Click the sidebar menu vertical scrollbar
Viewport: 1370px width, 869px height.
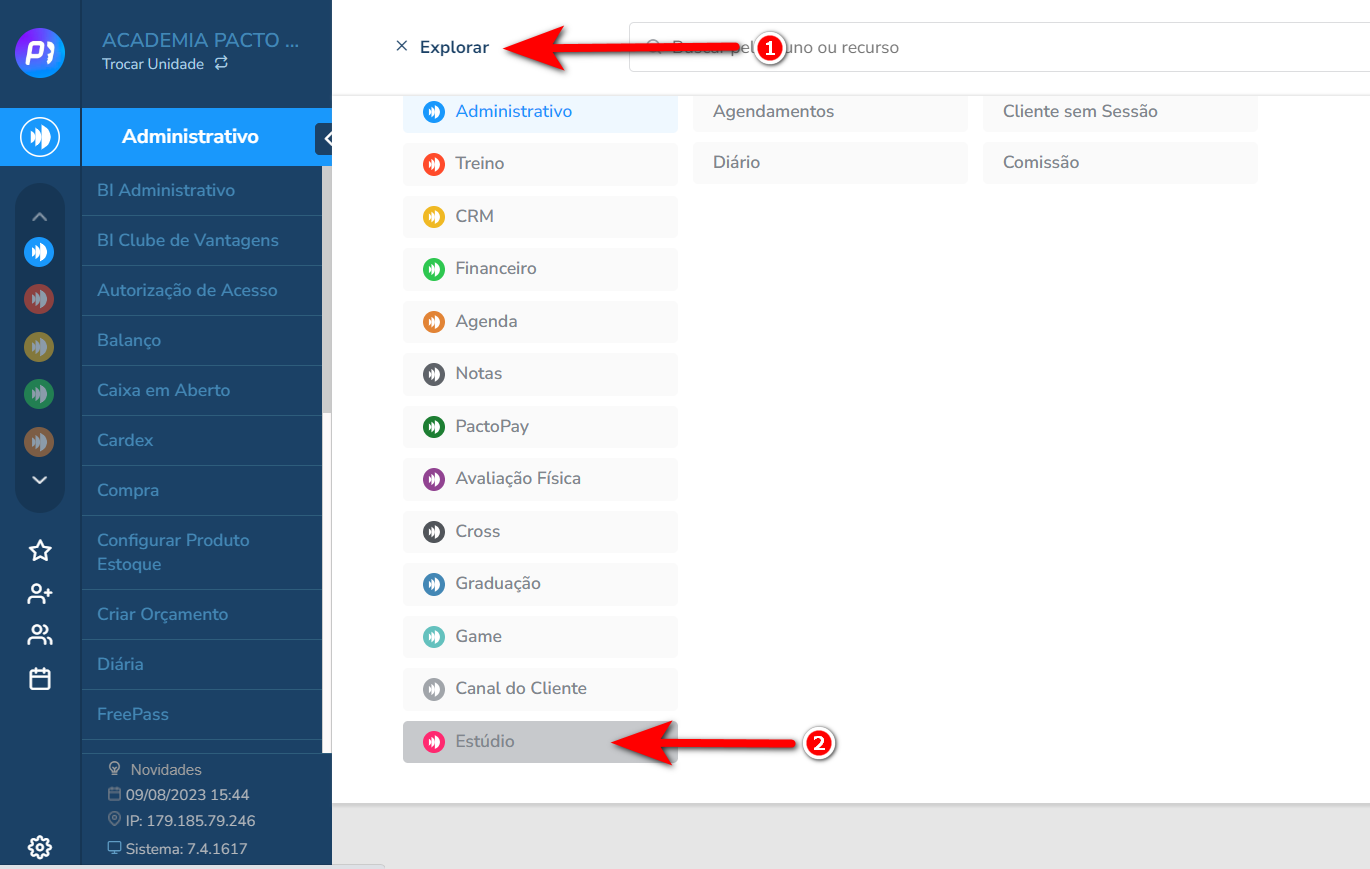point(326,290)
